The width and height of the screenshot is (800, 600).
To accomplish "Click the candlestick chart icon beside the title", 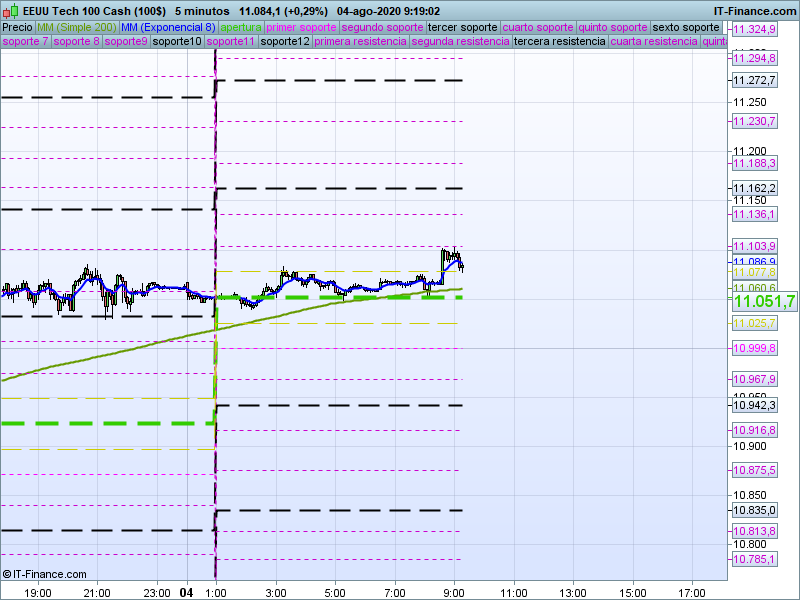I will point(11,10).
